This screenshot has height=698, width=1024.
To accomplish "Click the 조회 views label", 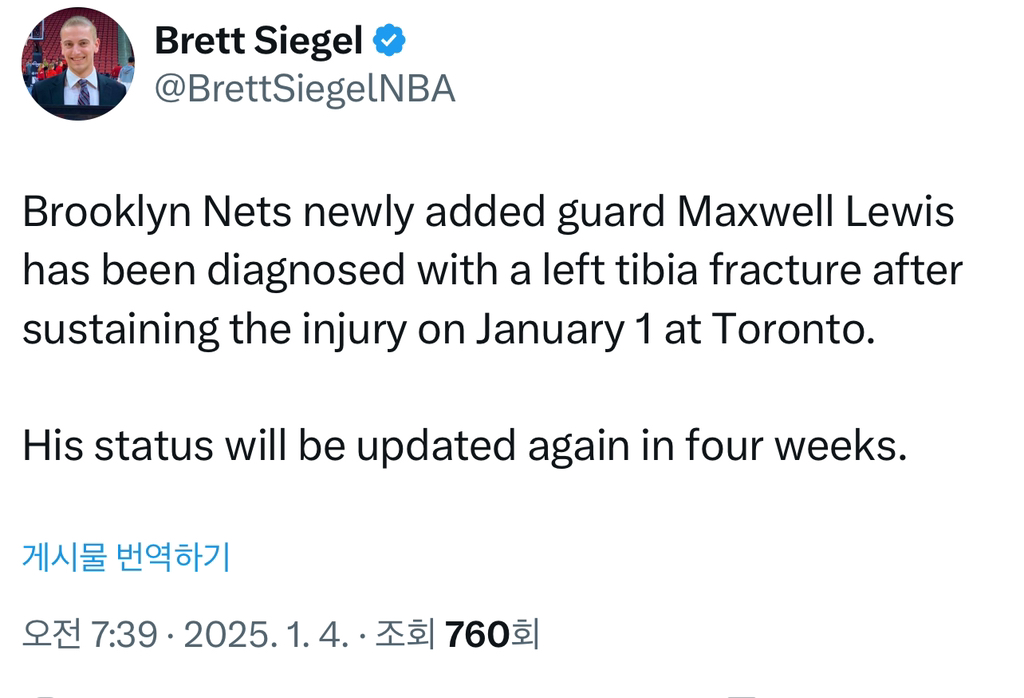I will tap(404, 633).
